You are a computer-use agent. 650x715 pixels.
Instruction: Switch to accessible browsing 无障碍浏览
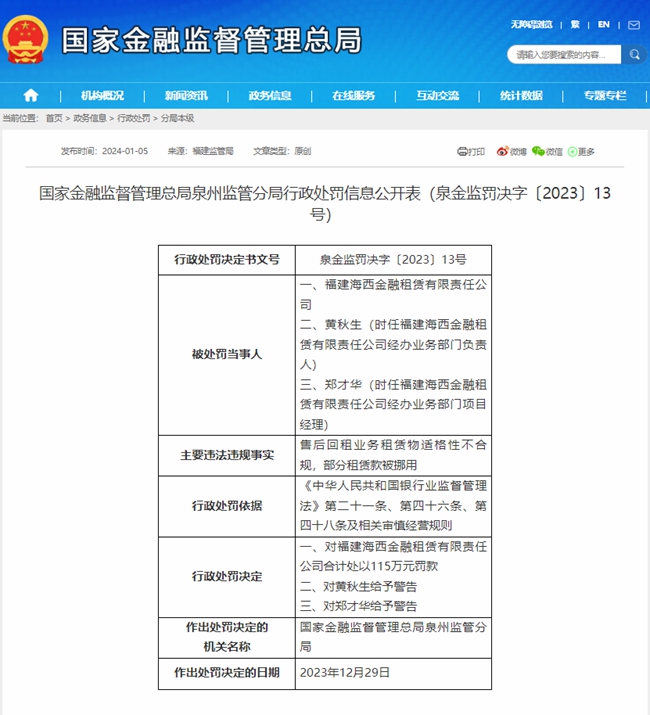pyautogui.click(x=531, y=25)
